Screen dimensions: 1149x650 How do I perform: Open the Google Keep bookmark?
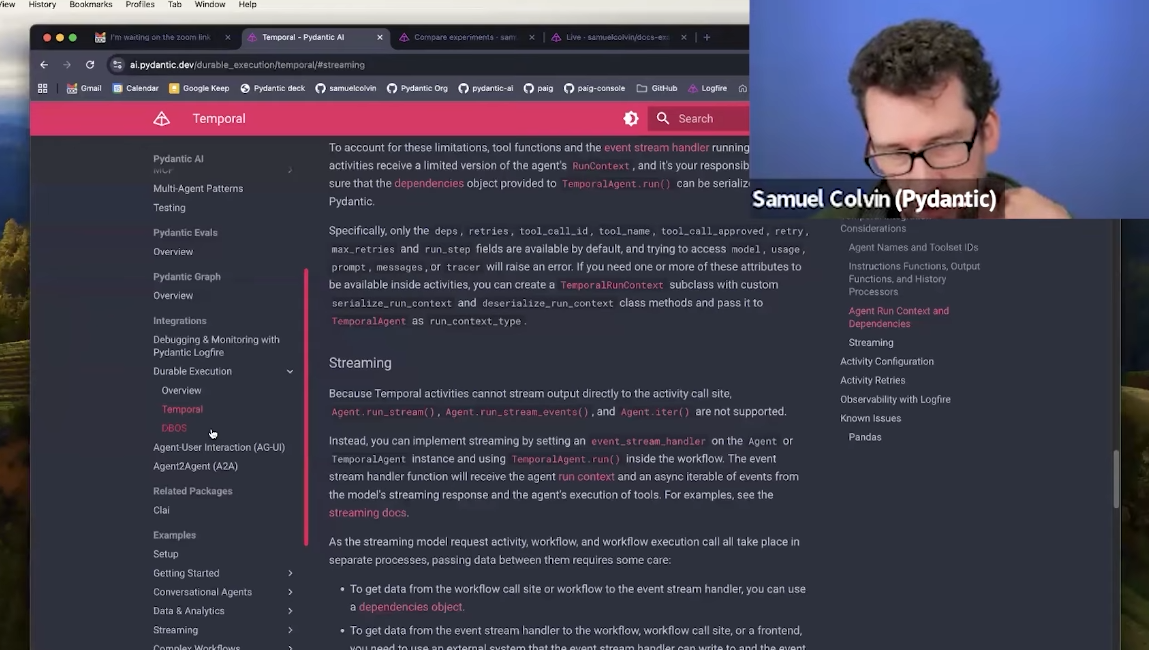(199, 88)
